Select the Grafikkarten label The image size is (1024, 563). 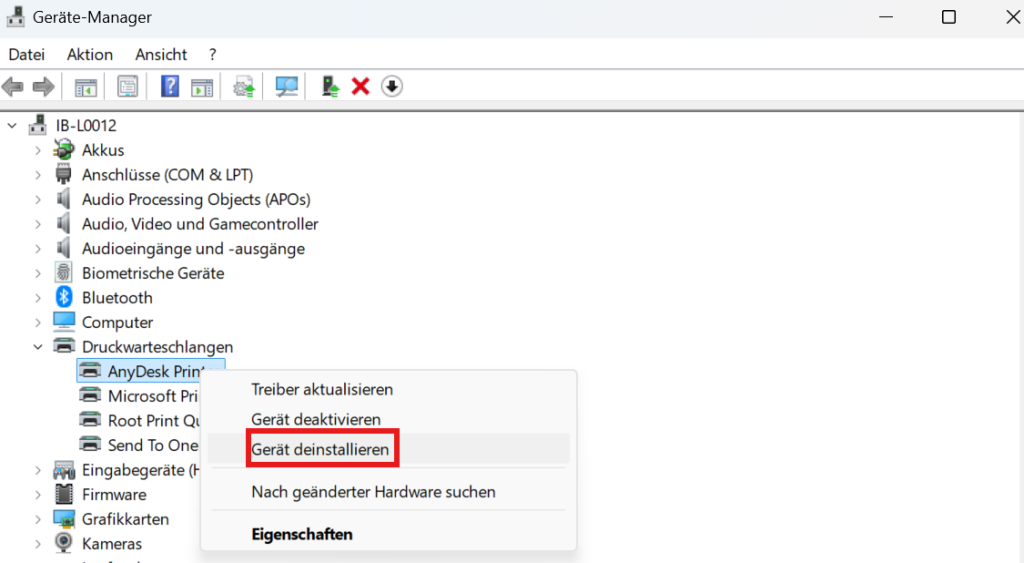pyautogui.click(x=125, y=519)
